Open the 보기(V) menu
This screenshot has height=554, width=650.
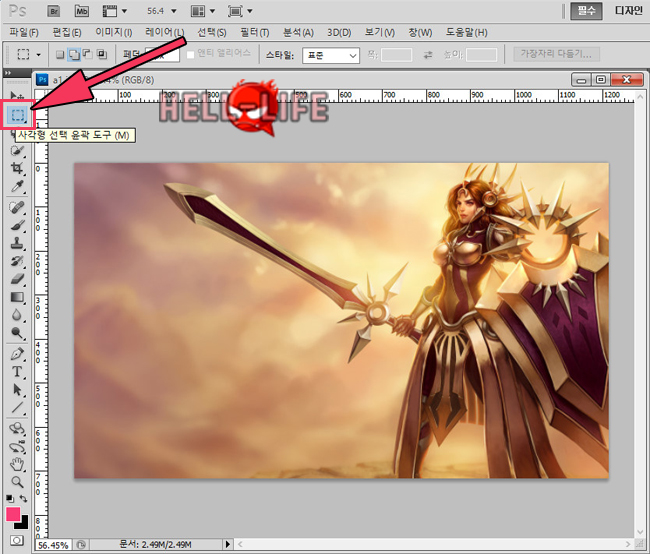coord(380,32)
